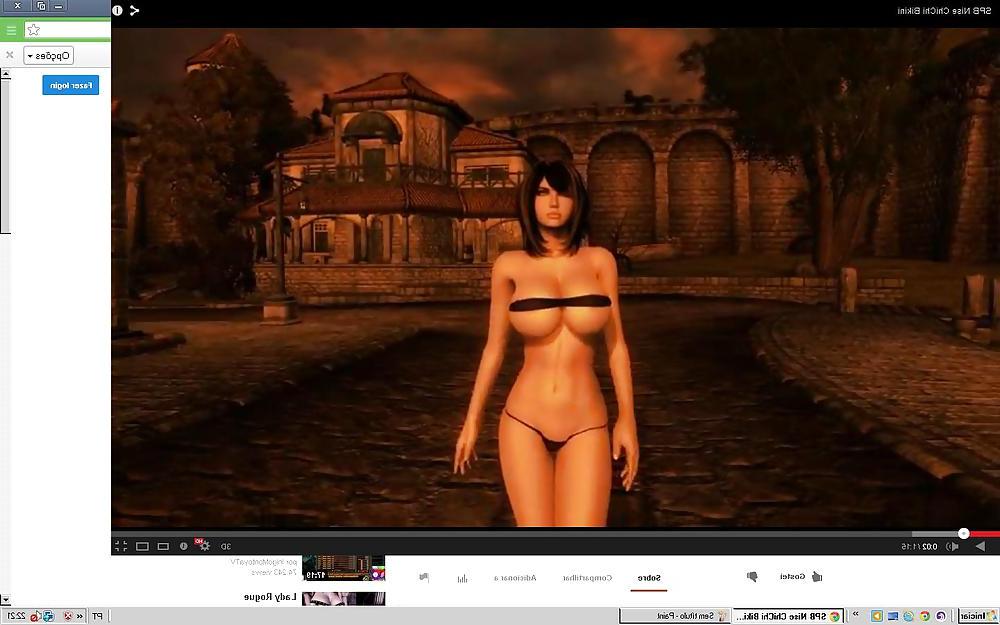Open the Opções dropdown
The height and width of the screenshot is (625, 1000).
48,55
